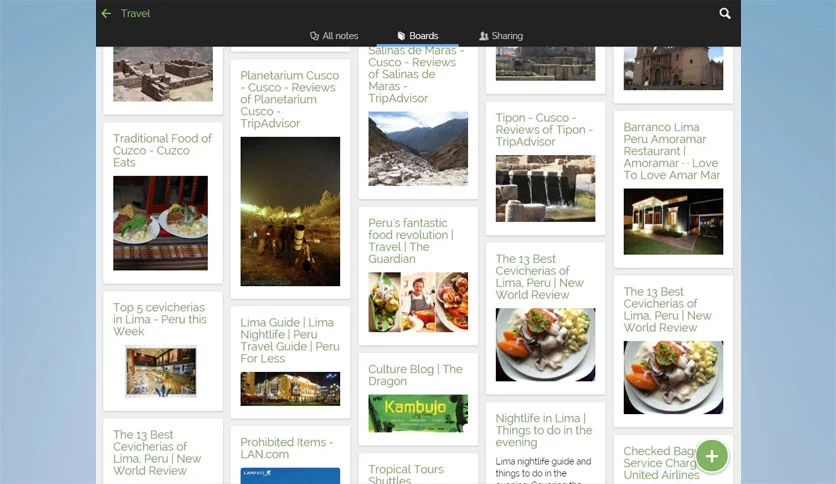The height and width of the screenshot is (484, 836).
Task: Open 'Tipon - Cusco - Reviews of Tipon' note
Action: [x=544, y=130]
